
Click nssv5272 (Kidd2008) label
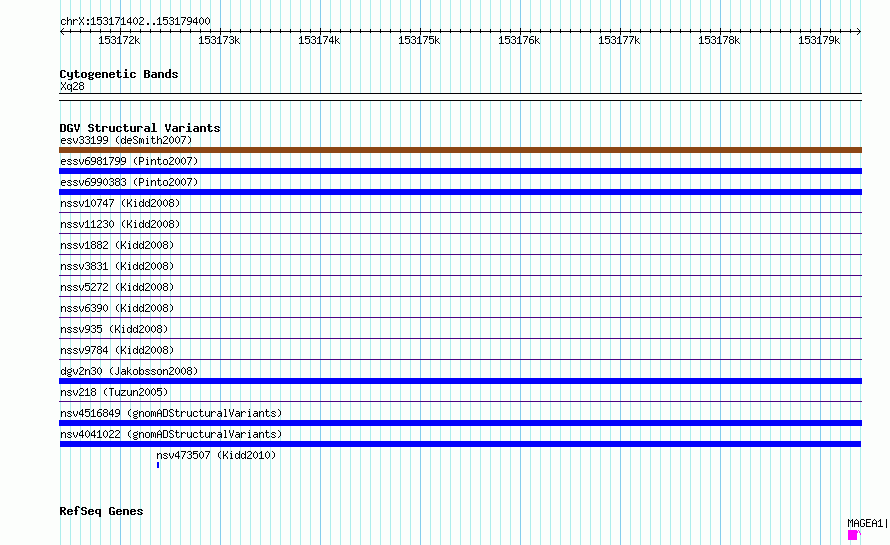pos(117,287)
